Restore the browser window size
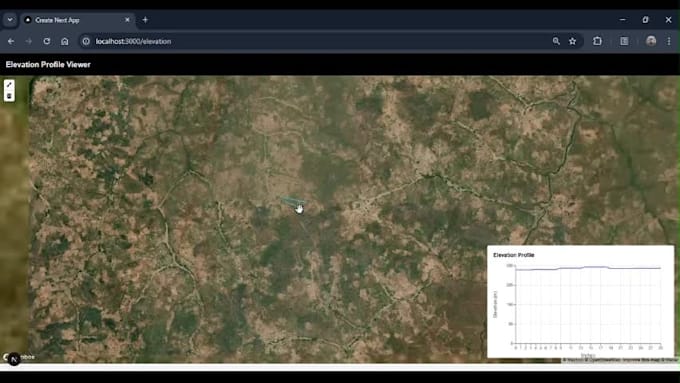This screenshot has width=680, height=383. 645,20
